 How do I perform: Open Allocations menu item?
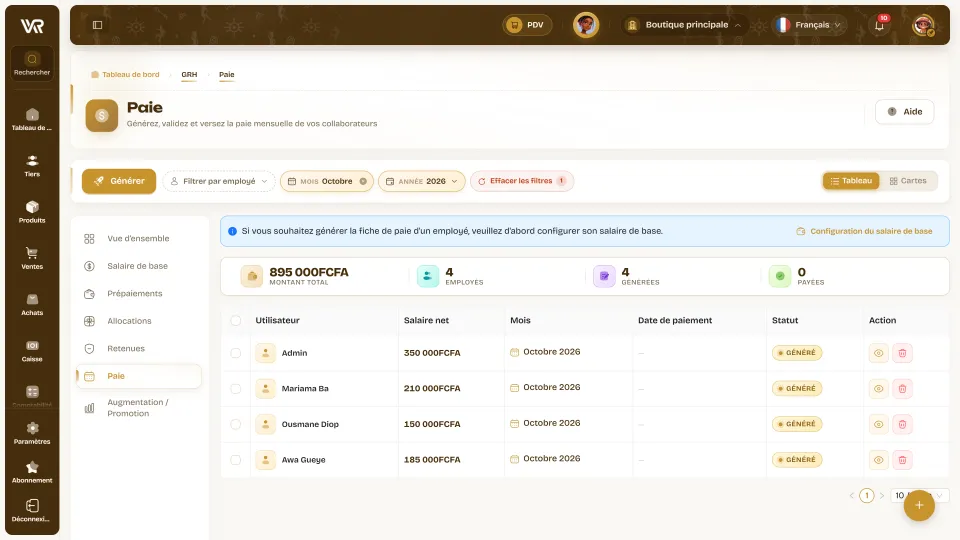(138, 321)
